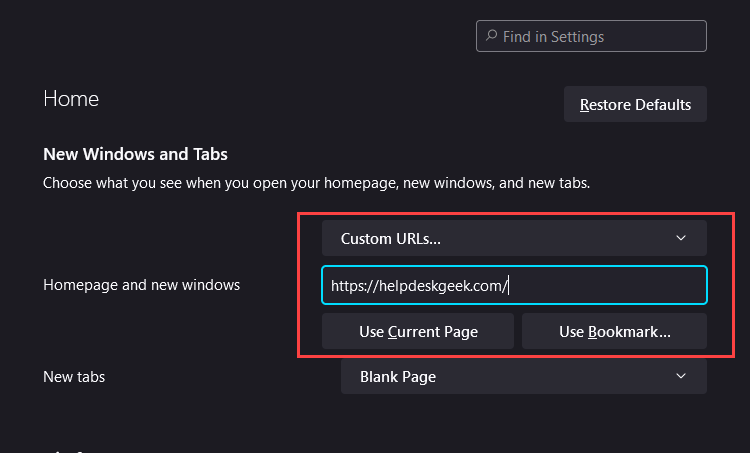
Task: Click the Use Bookmark... button
Action: tap(614, 331)
